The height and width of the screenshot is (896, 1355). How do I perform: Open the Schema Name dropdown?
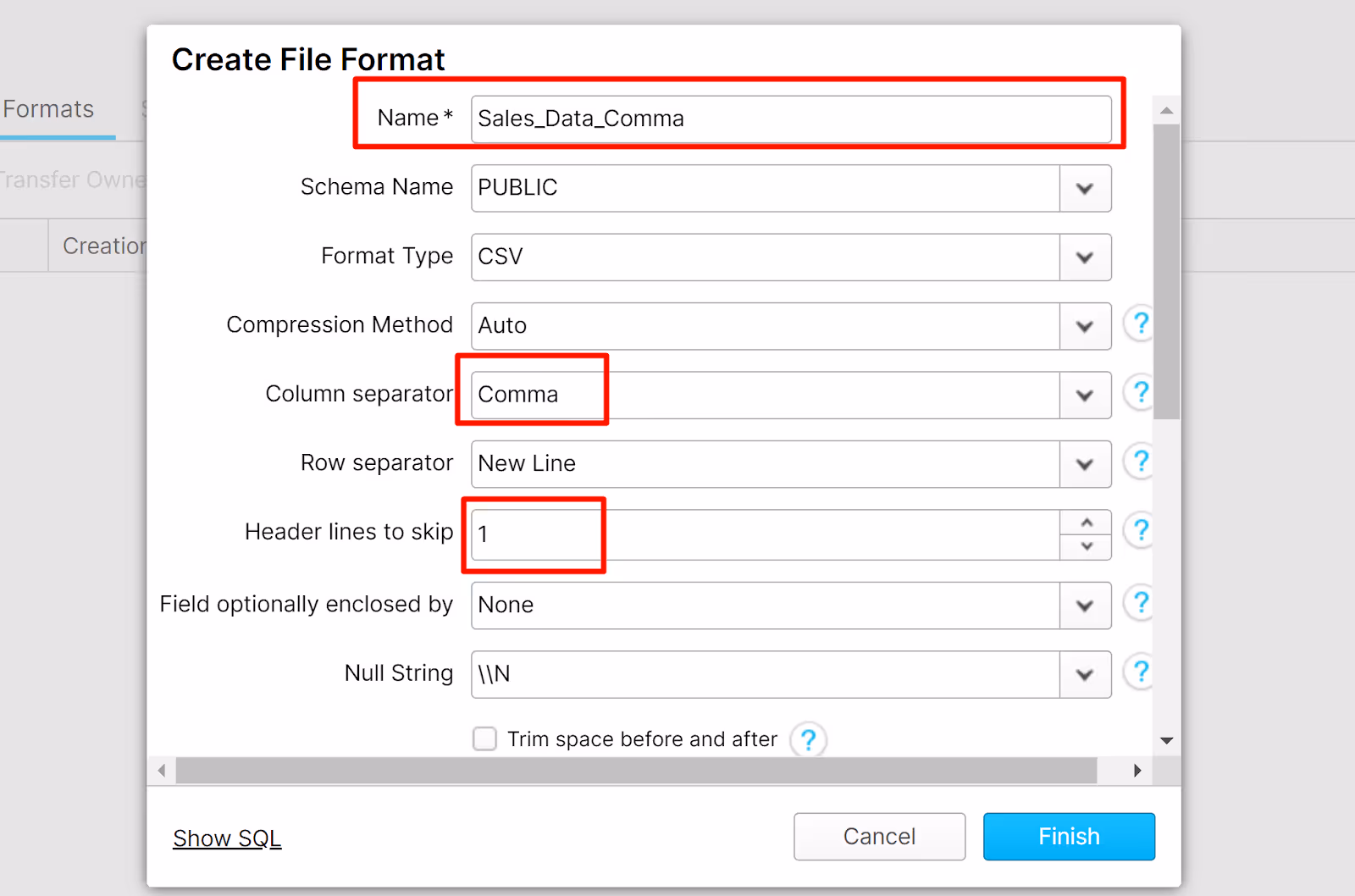click(x=1085, y=188)
